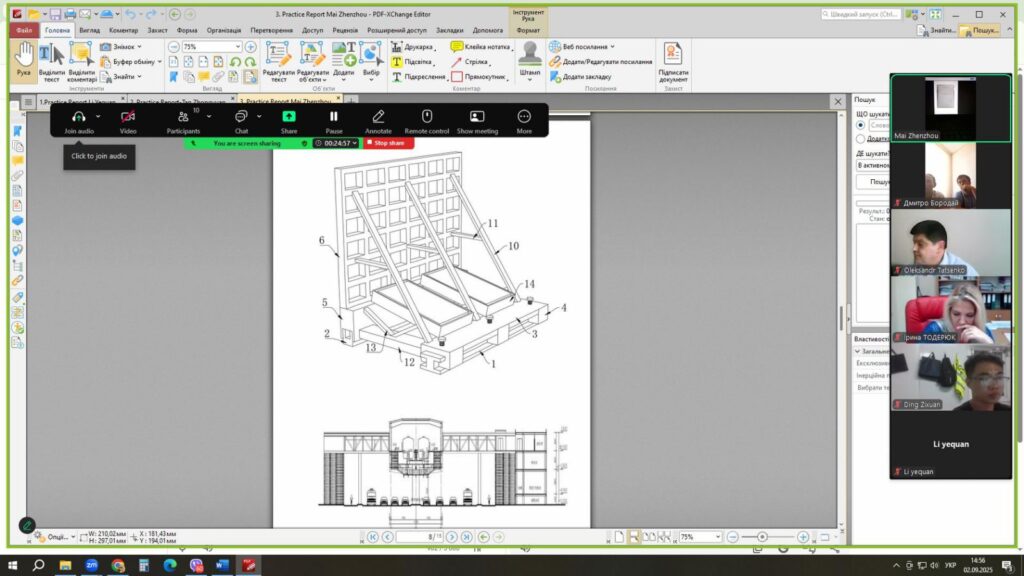The width and height of the screenshot is (1024, 576).
Task: Adjust the zoom slider in status bar
Action: point(762,537)
